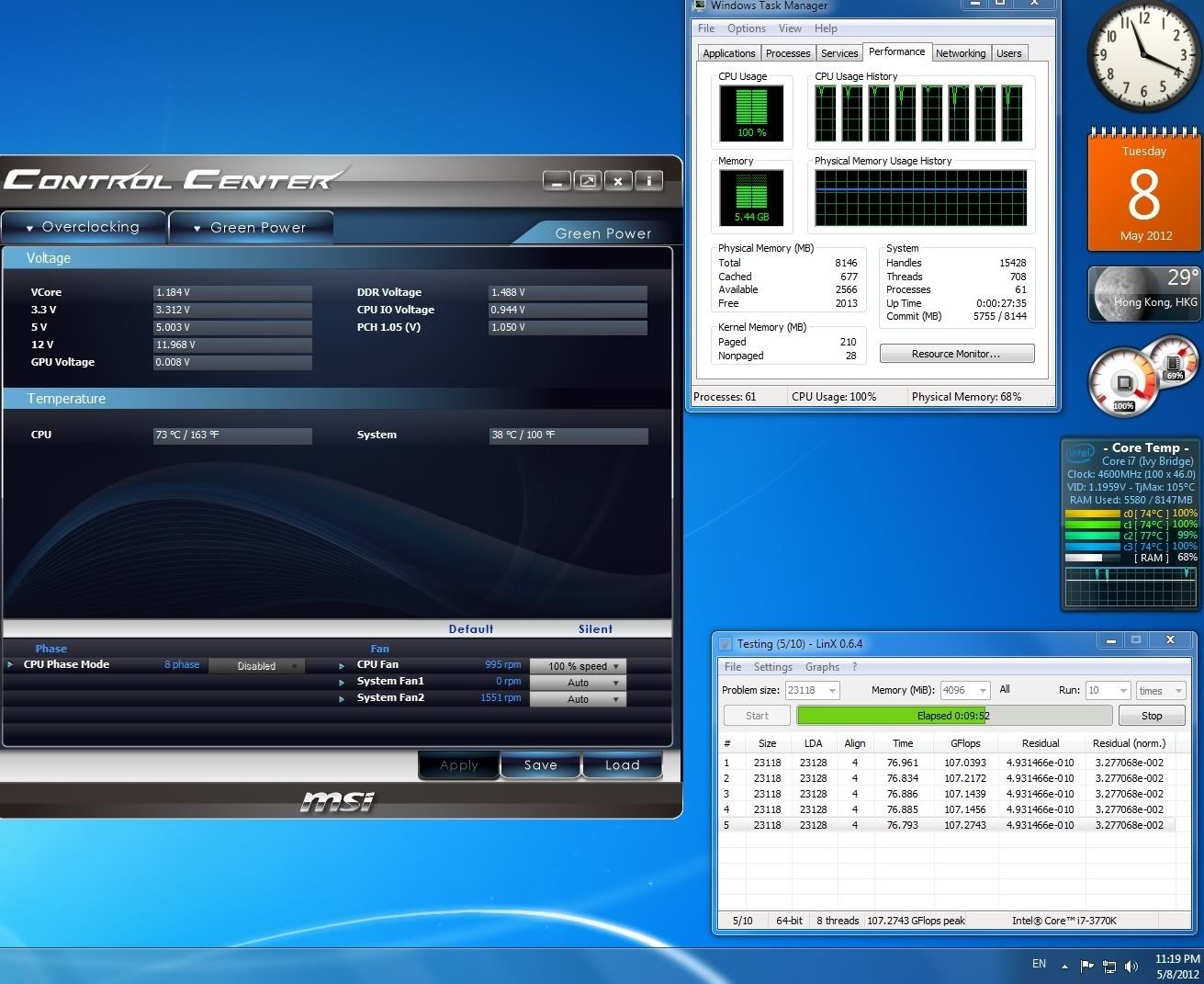Open the Task Manager Options menu
Viewport: 1204px width, 984px height.
pyautogui.click(x=747, y=28)
